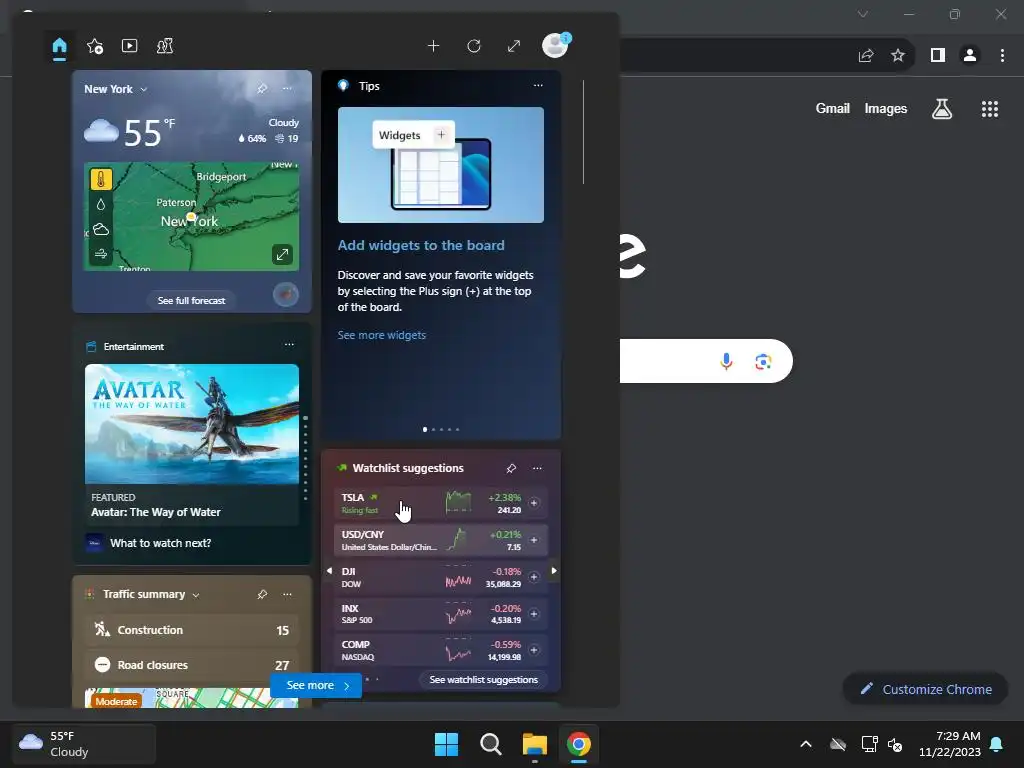Screen dimensions: 1024x768
Task: Start voice search with microphone
Action: click(726, 361)
